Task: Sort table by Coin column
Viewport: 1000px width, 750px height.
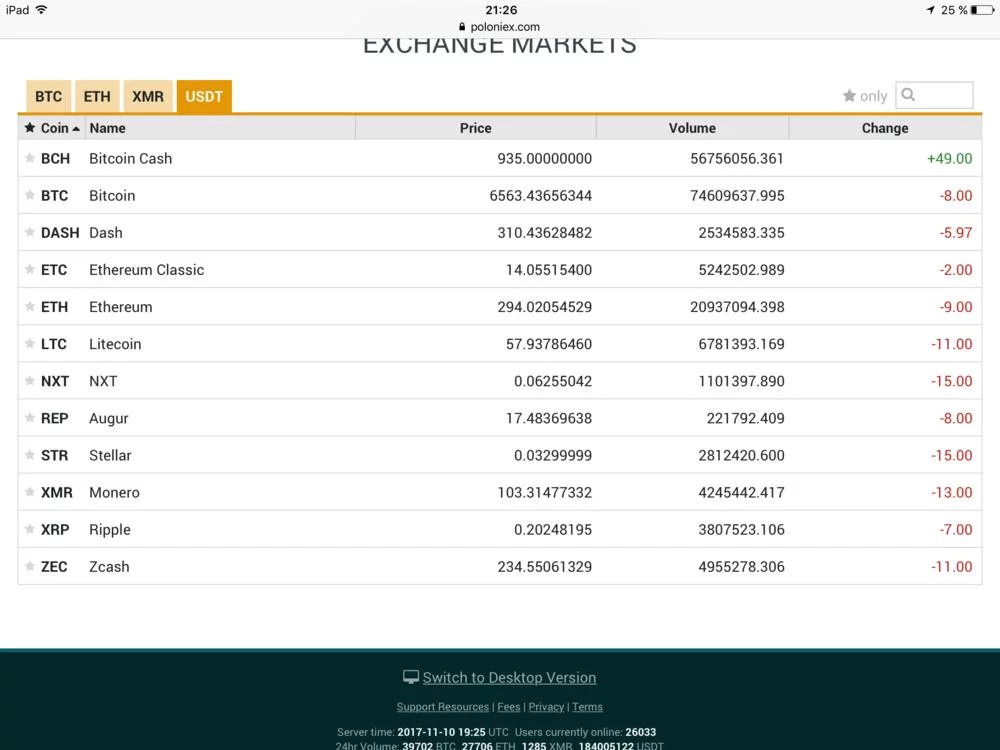Action: coord(60,128)
